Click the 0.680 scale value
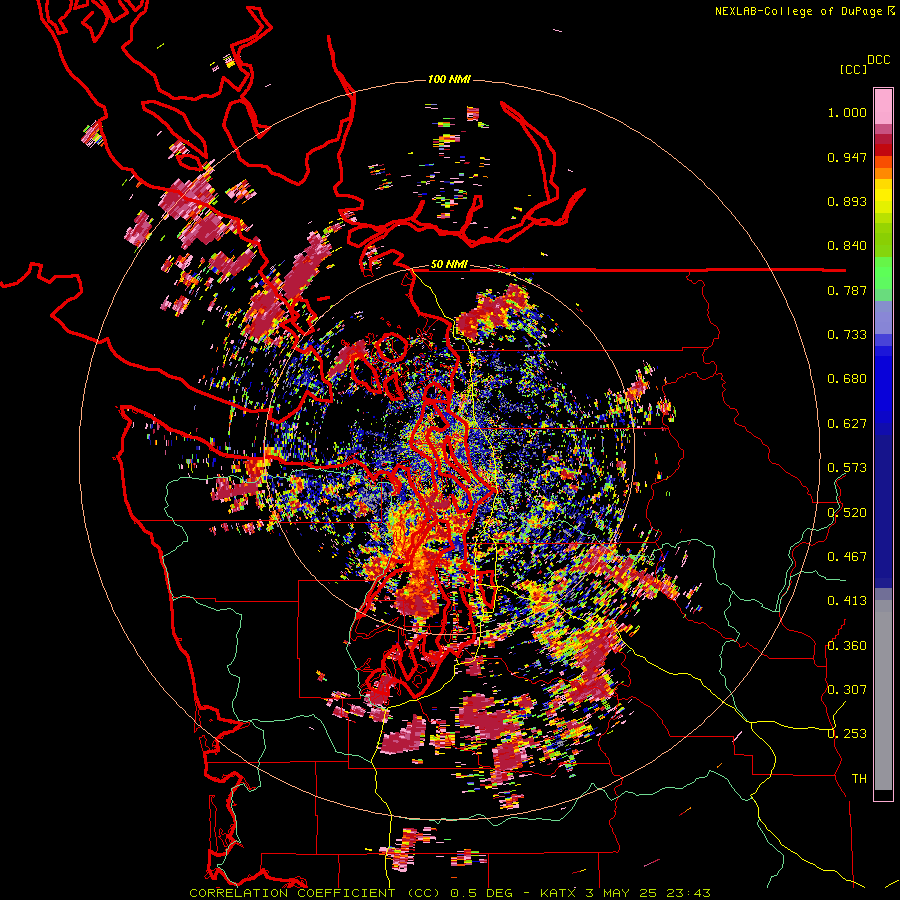Viewport: 900px width, 900px height. click(847, 379)
